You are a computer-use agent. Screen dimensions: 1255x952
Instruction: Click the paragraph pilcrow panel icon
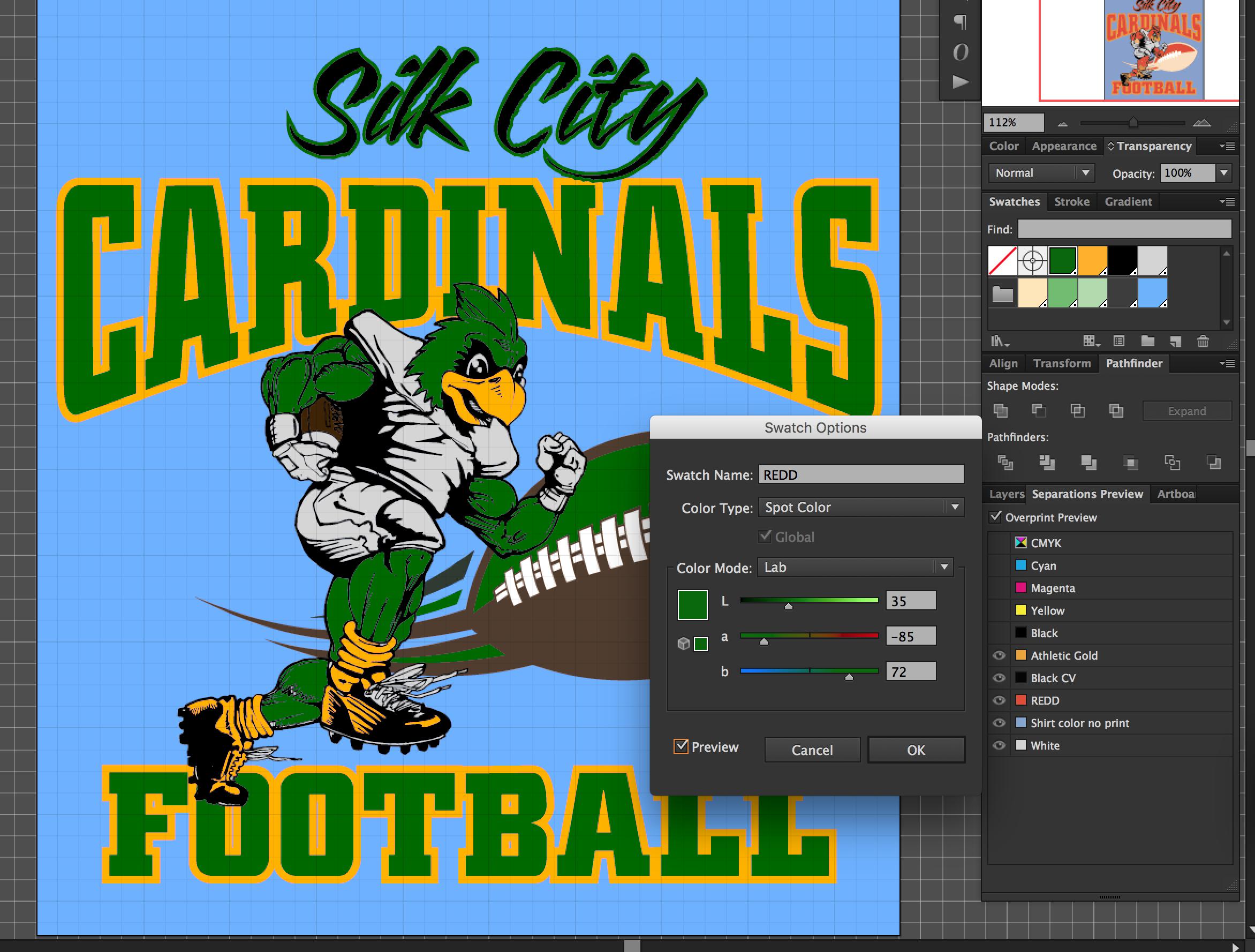[x=960, y=21]
